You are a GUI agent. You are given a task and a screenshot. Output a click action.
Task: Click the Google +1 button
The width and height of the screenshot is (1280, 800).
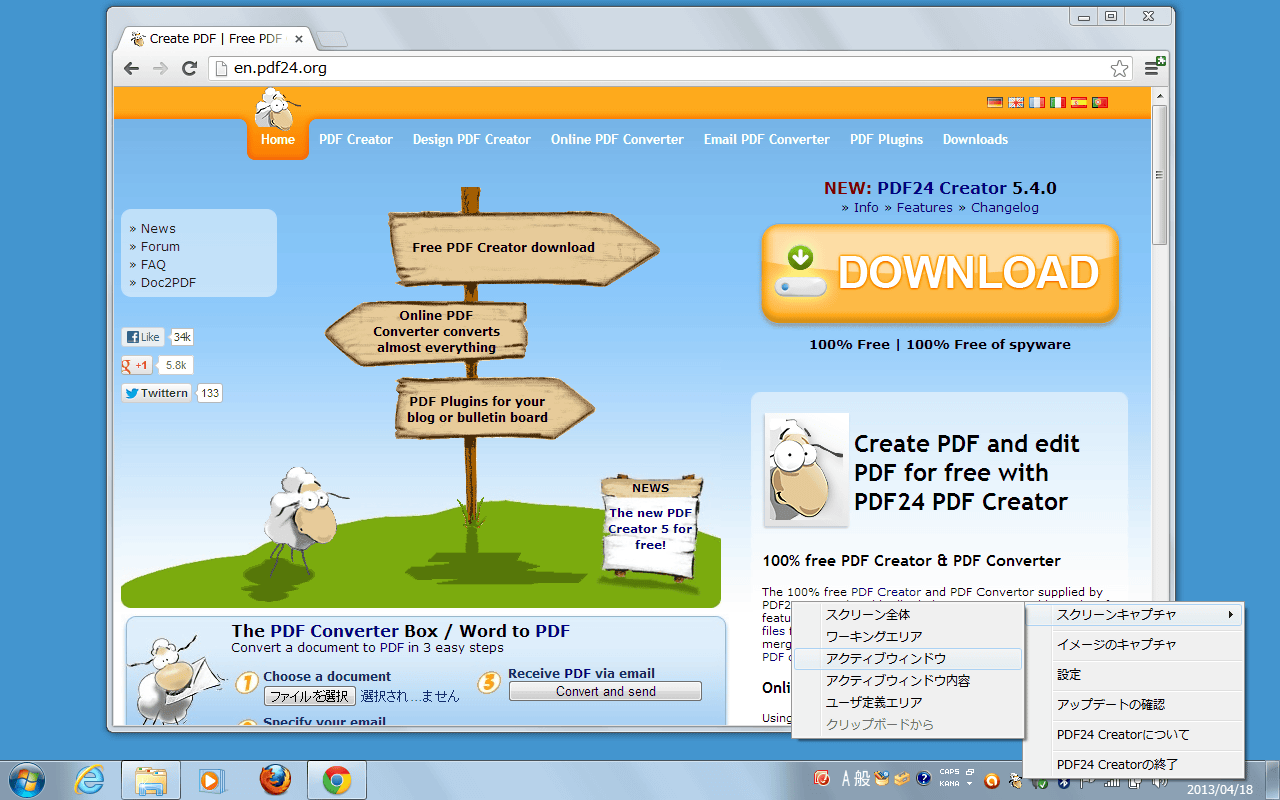137,365
